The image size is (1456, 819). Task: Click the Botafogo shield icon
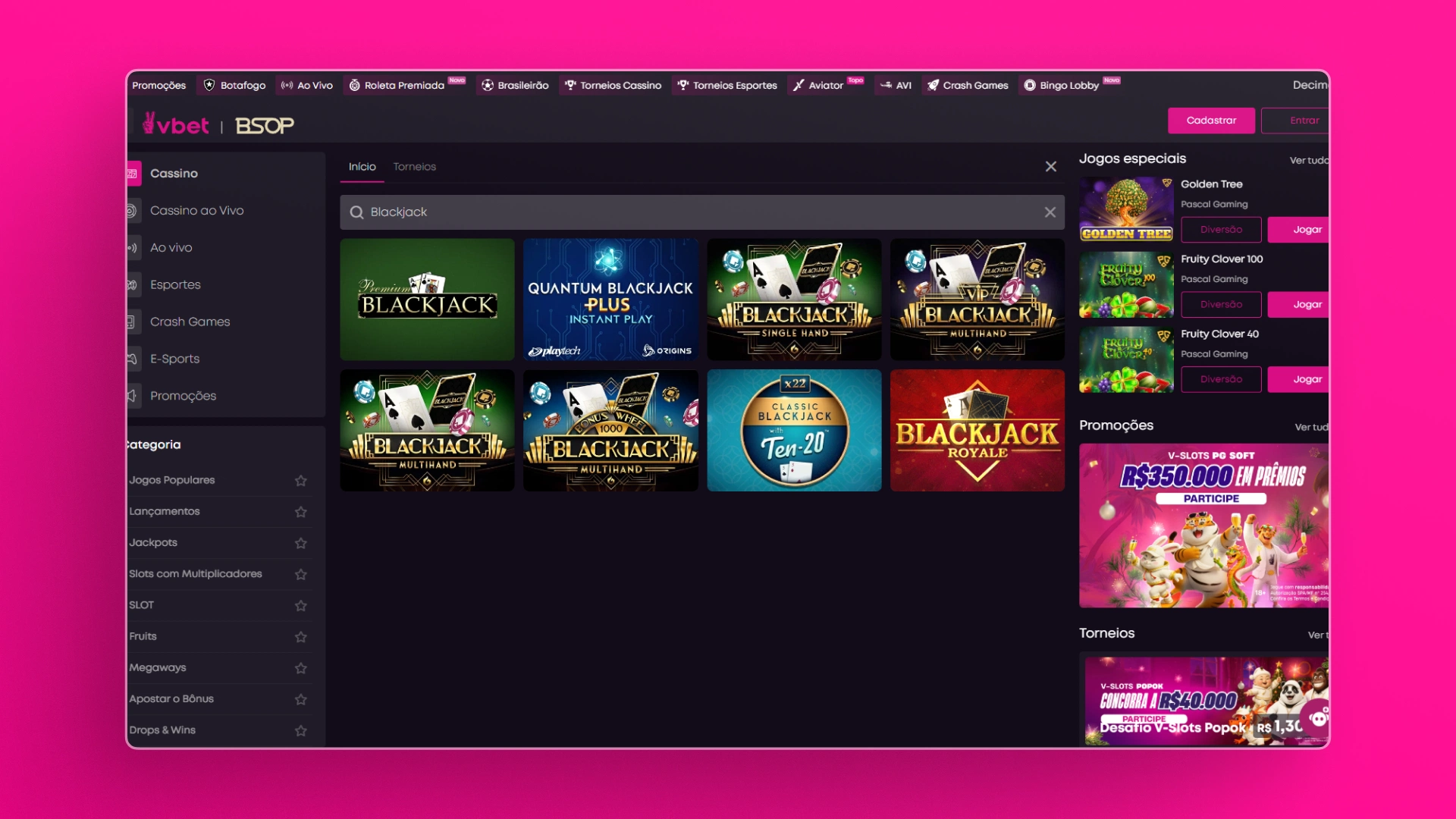tap(208, 85)
